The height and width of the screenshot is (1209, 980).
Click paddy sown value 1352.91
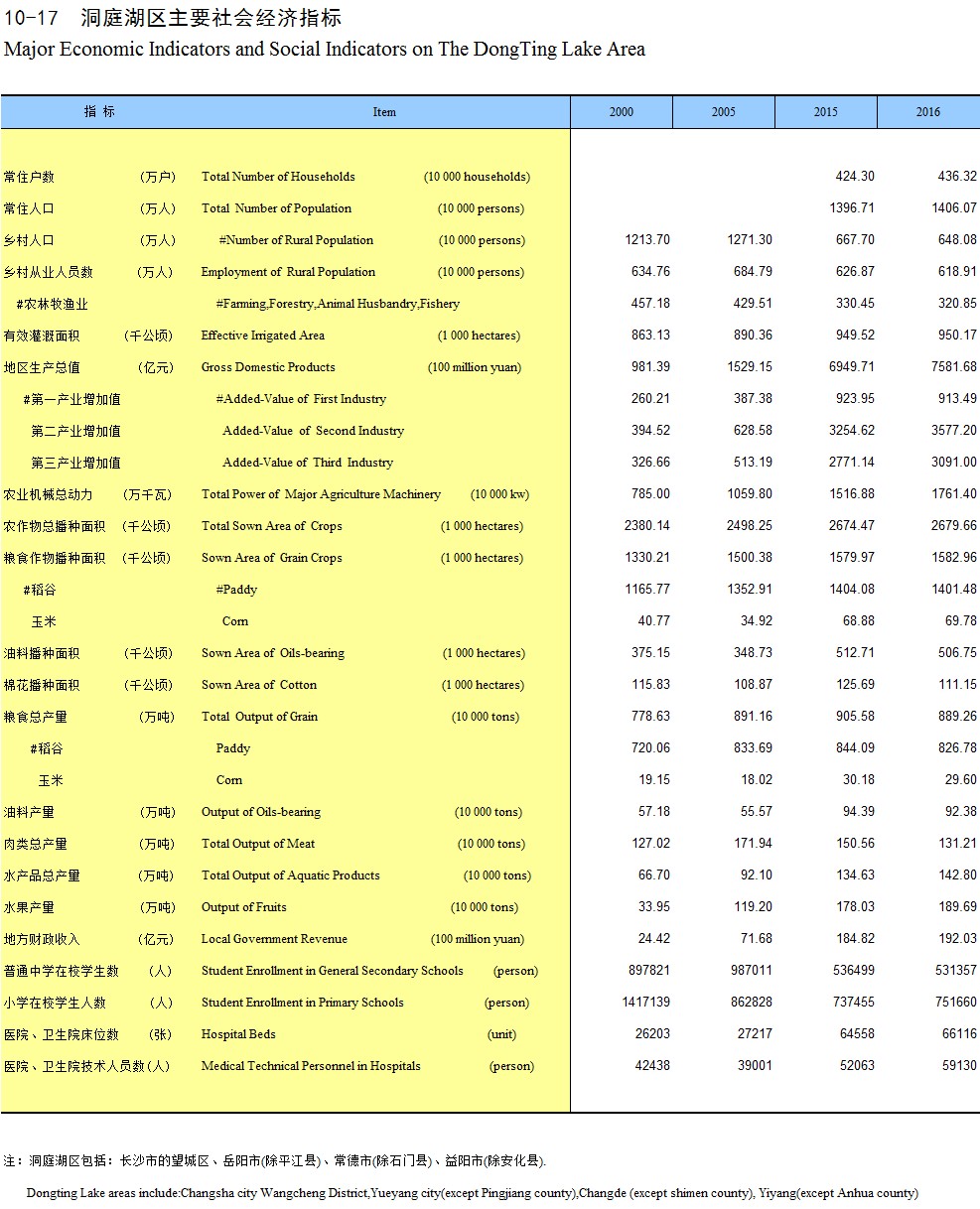coord(750,590)
